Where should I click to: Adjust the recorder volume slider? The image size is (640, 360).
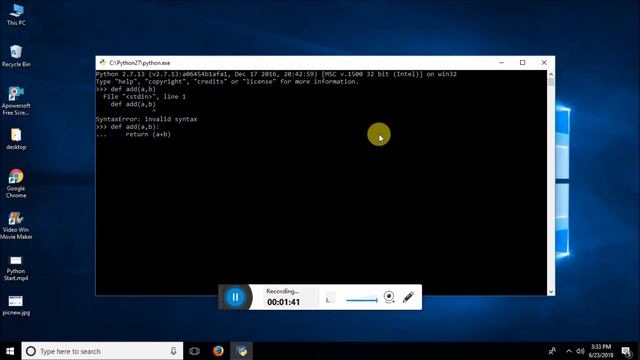click(x=362, y=300)
